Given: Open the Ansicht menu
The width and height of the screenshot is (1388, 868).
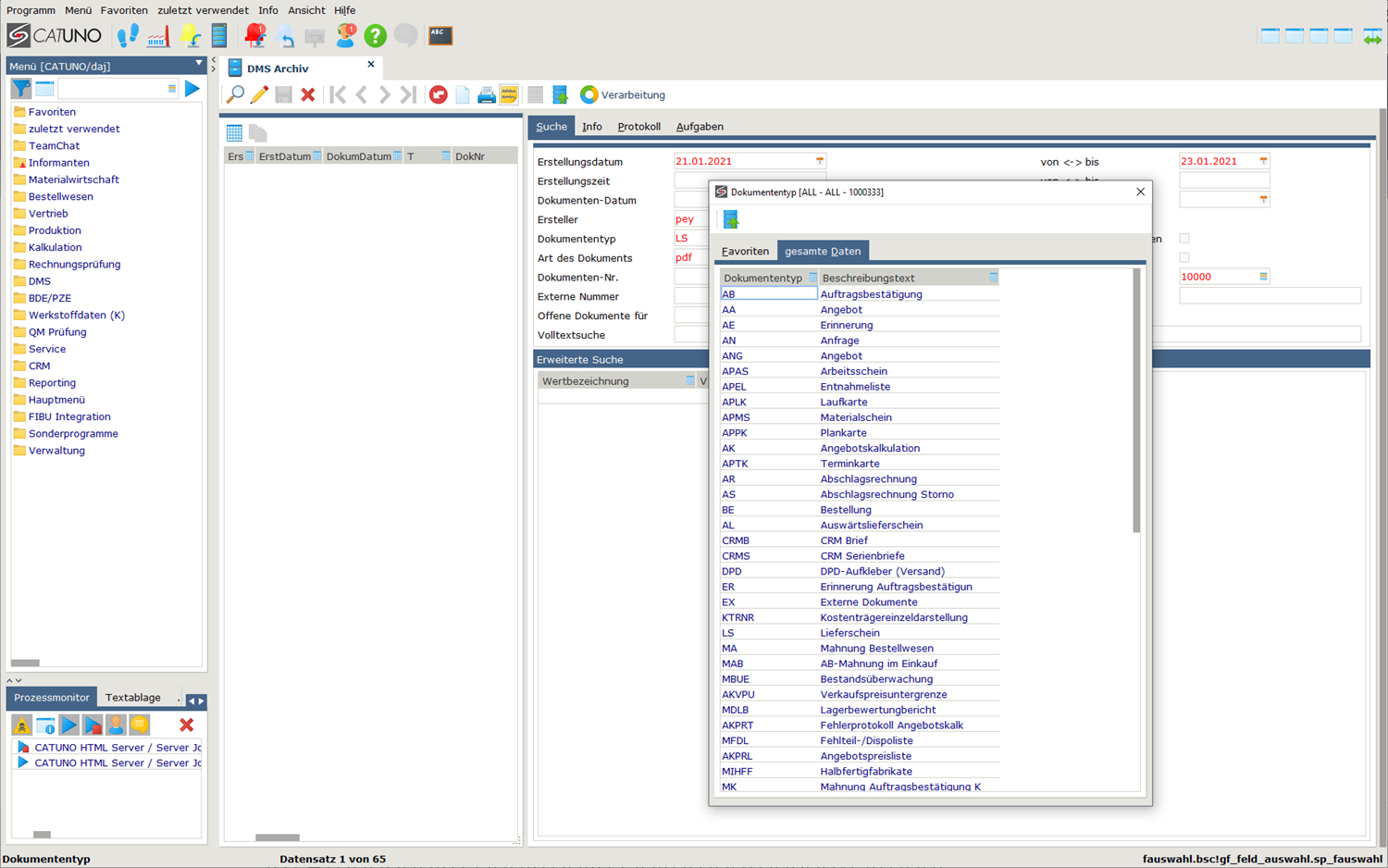Looking at the screenshot, I should (305, 10).
